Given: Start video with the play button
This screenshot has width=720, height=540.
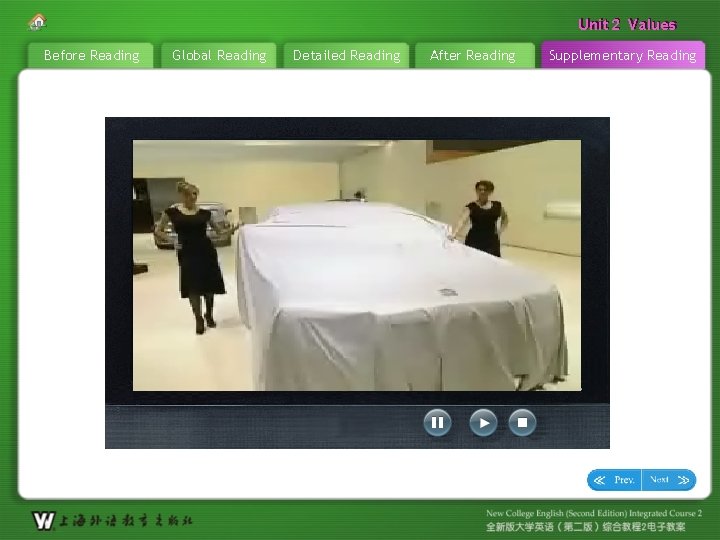Looking at the screenshot, I should (483, 422).
